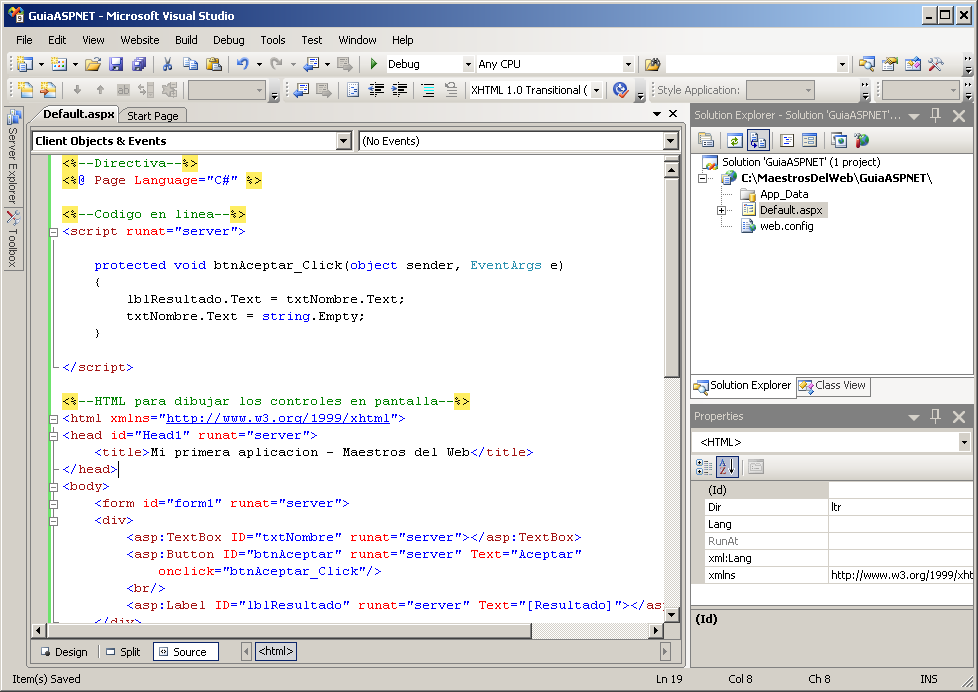
Task: Click the Increase Indent toolbar icon
Action: coord(399,90)
